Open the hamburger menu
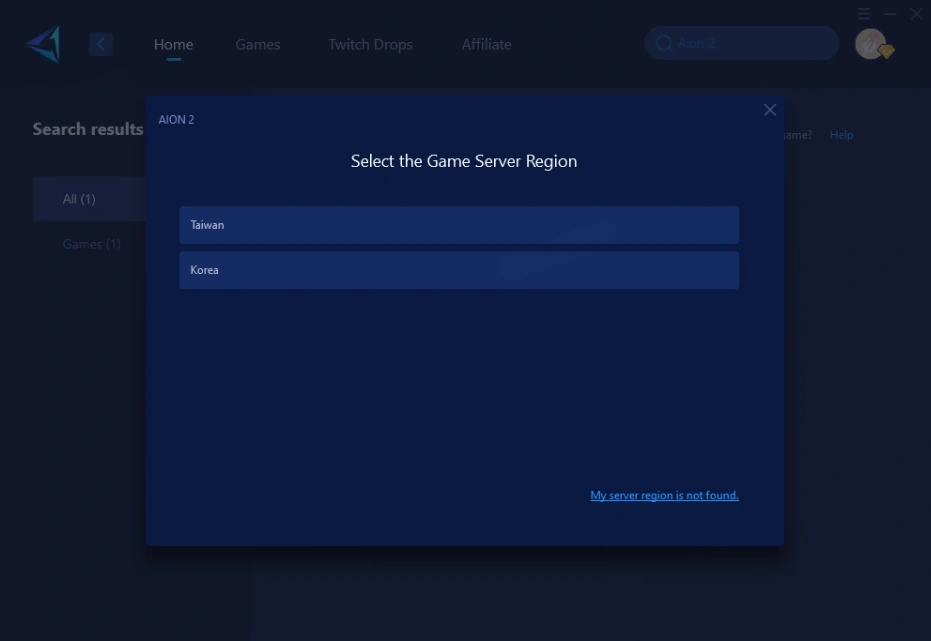Image resolution: width=931 pixels, height=641 pixels. click(x=864, y=14)
